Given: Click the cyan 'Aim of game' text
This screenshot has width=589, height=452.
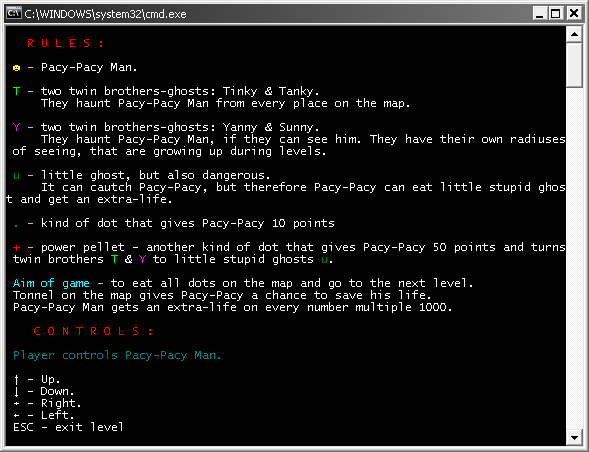Looking at the screenshot, I should point(51,283).
